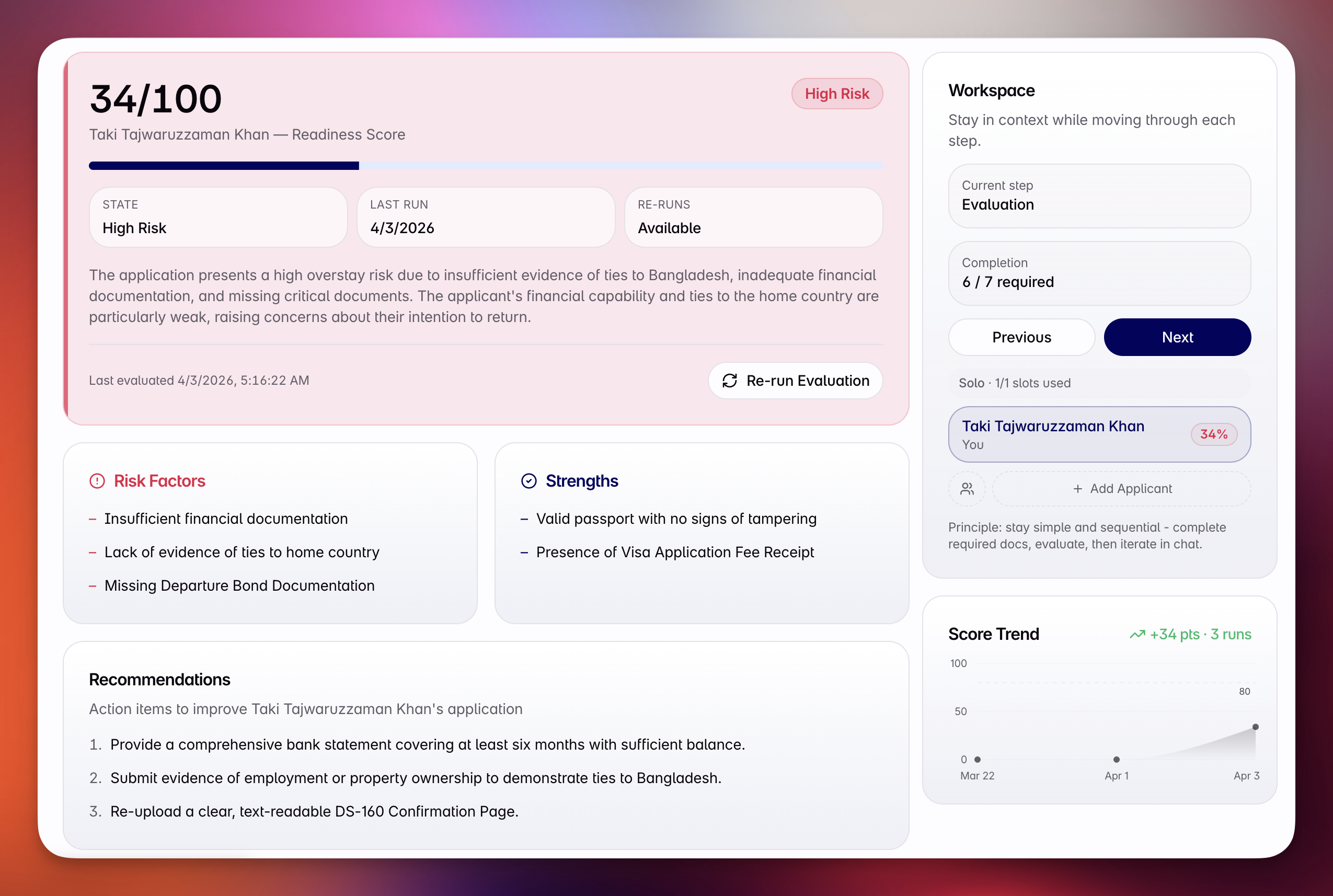The image size is (1333, 896).
Task: Add a new applicant slot
Action: pyautogui.click(x=1122, y=489)
